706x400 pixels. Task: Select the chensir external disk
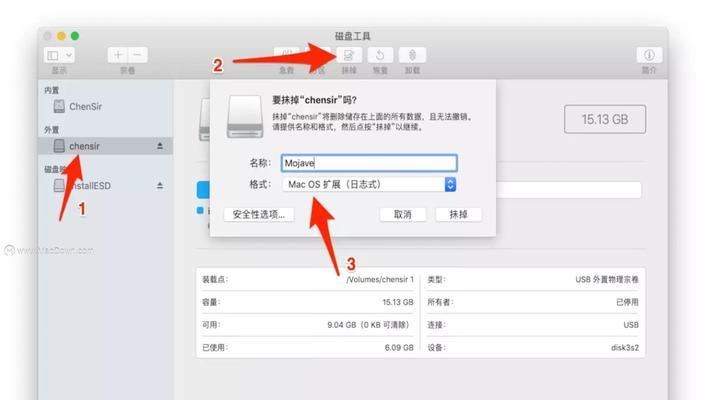[x=105, y=146]
